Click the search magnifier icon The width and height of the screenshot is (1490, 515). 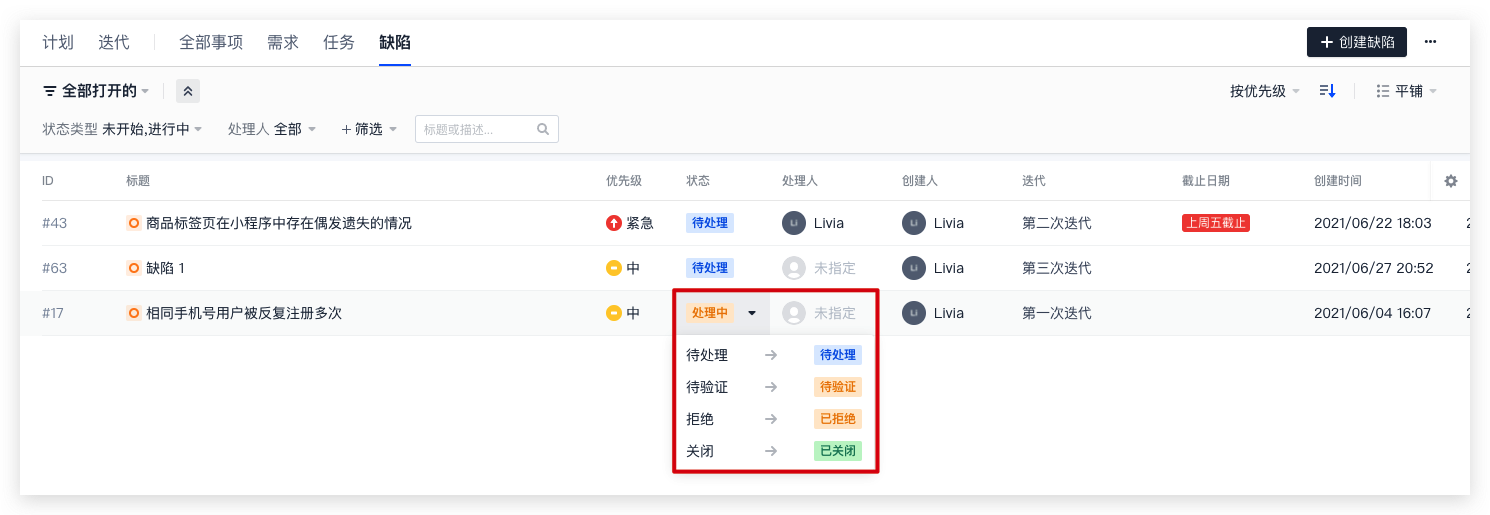point(543,129)
